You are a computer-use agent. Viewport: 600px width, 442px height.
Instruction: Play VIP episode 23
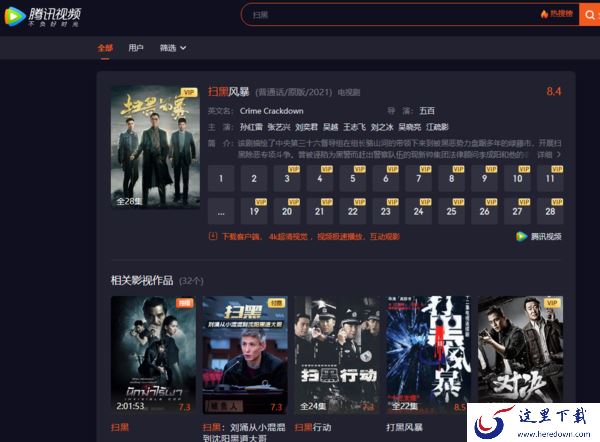(386, 211)
